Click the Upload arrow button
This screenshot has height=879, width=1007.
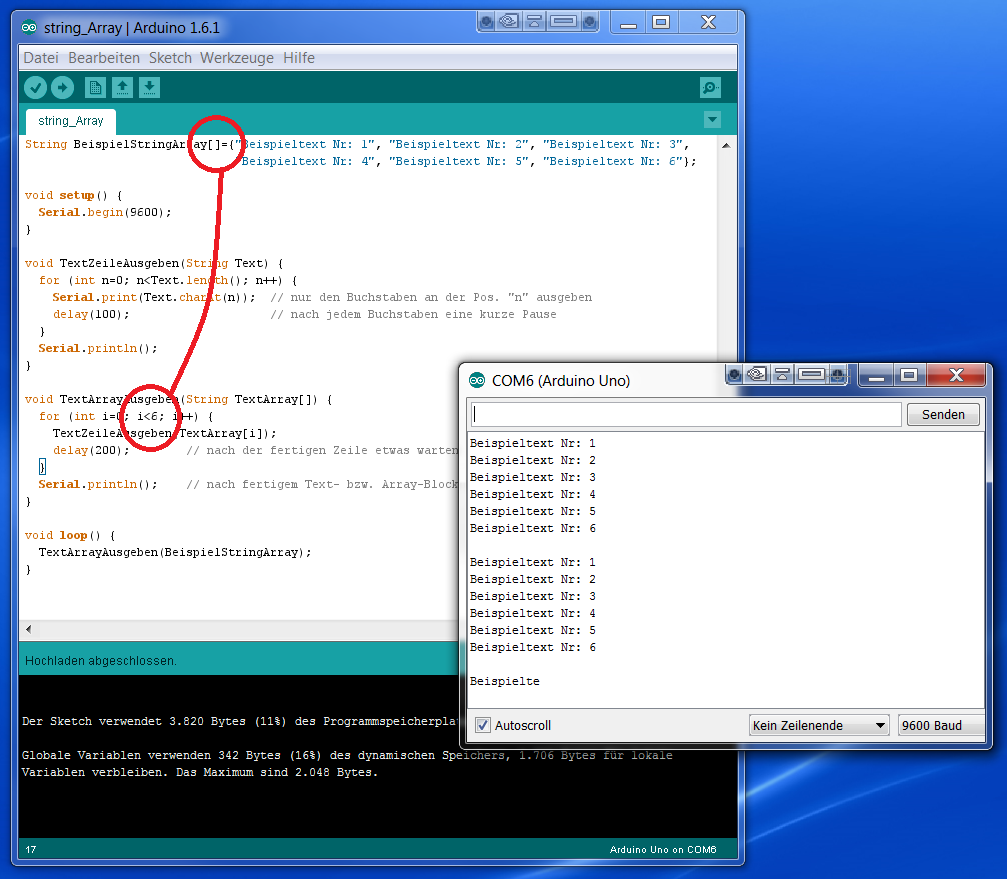[62, 87]
